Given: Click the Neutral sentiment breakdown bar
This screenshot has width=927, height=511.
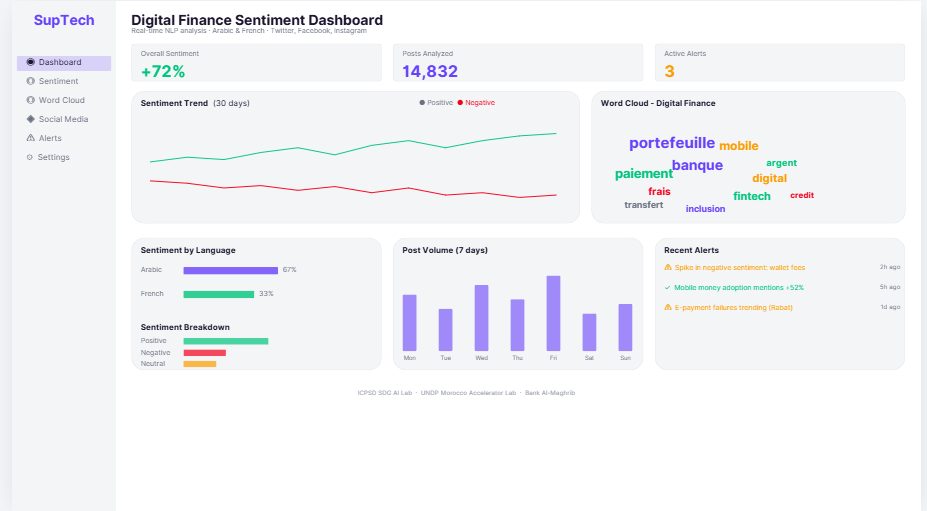Looking at the screenshot, I should pyautogui.click(x=200, y=364).
